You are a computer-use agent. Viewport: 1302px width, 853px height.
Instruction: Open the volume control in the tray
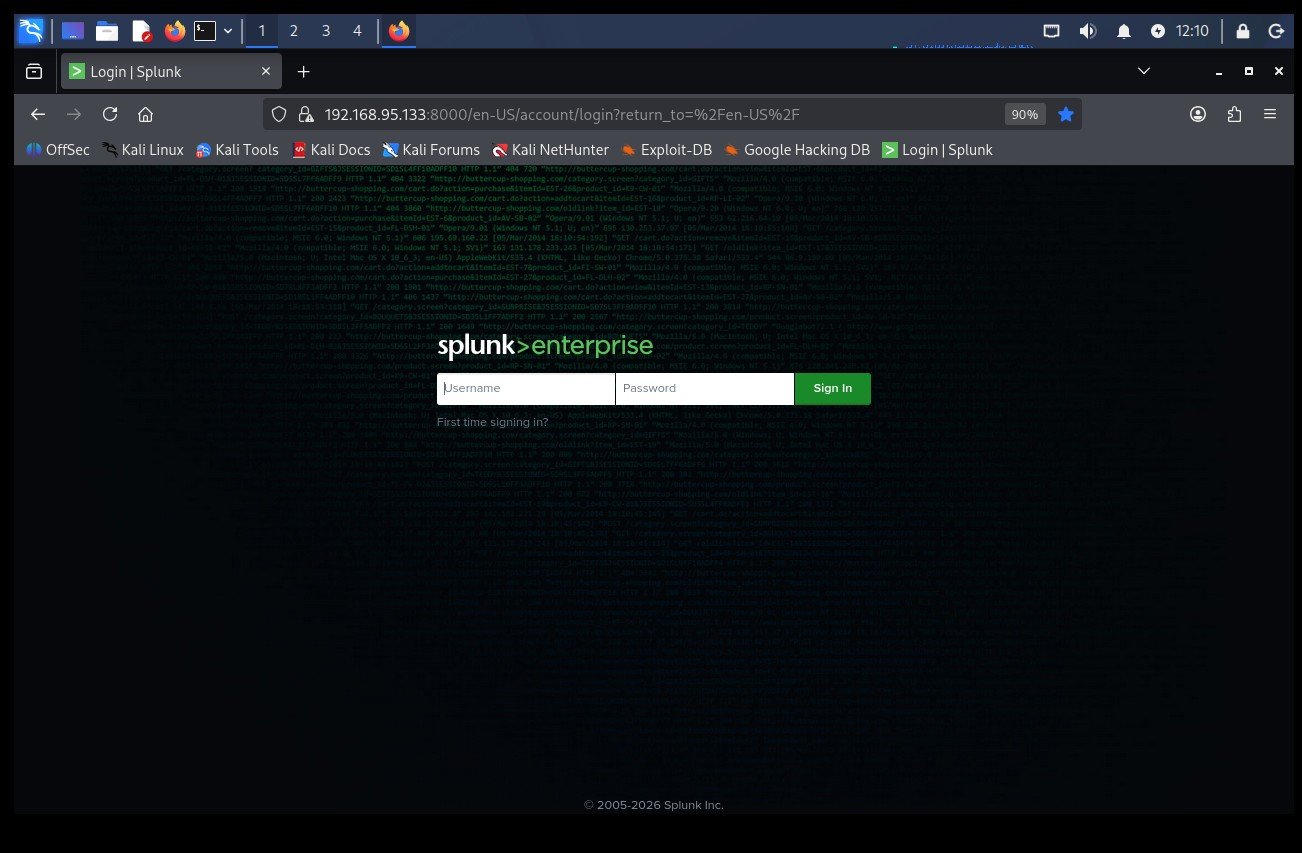coord(1088,31)
